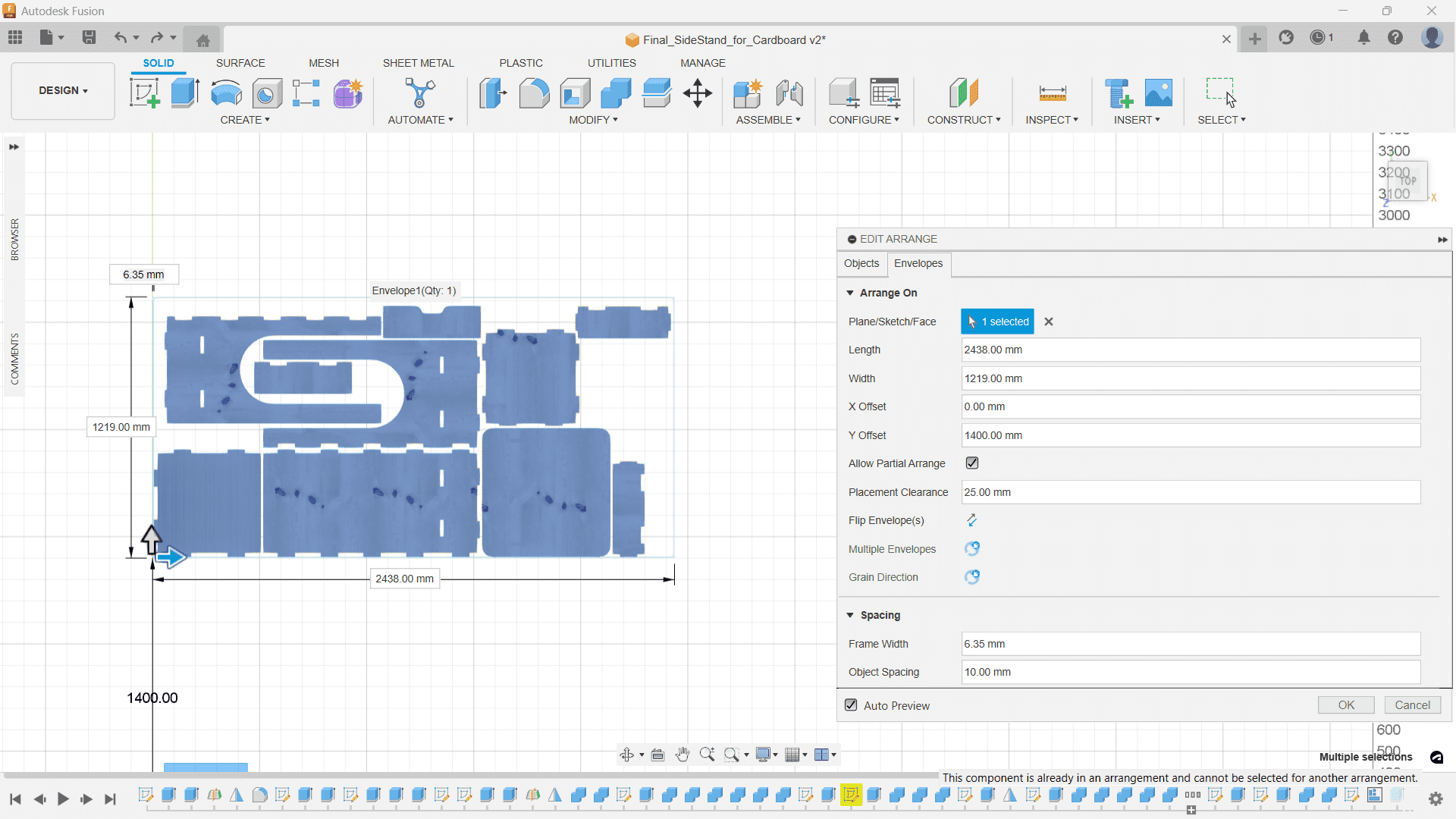Click the Placement Clearance input field
Viewport: 1456px width, 819px height.
[x=1191, y=492]
